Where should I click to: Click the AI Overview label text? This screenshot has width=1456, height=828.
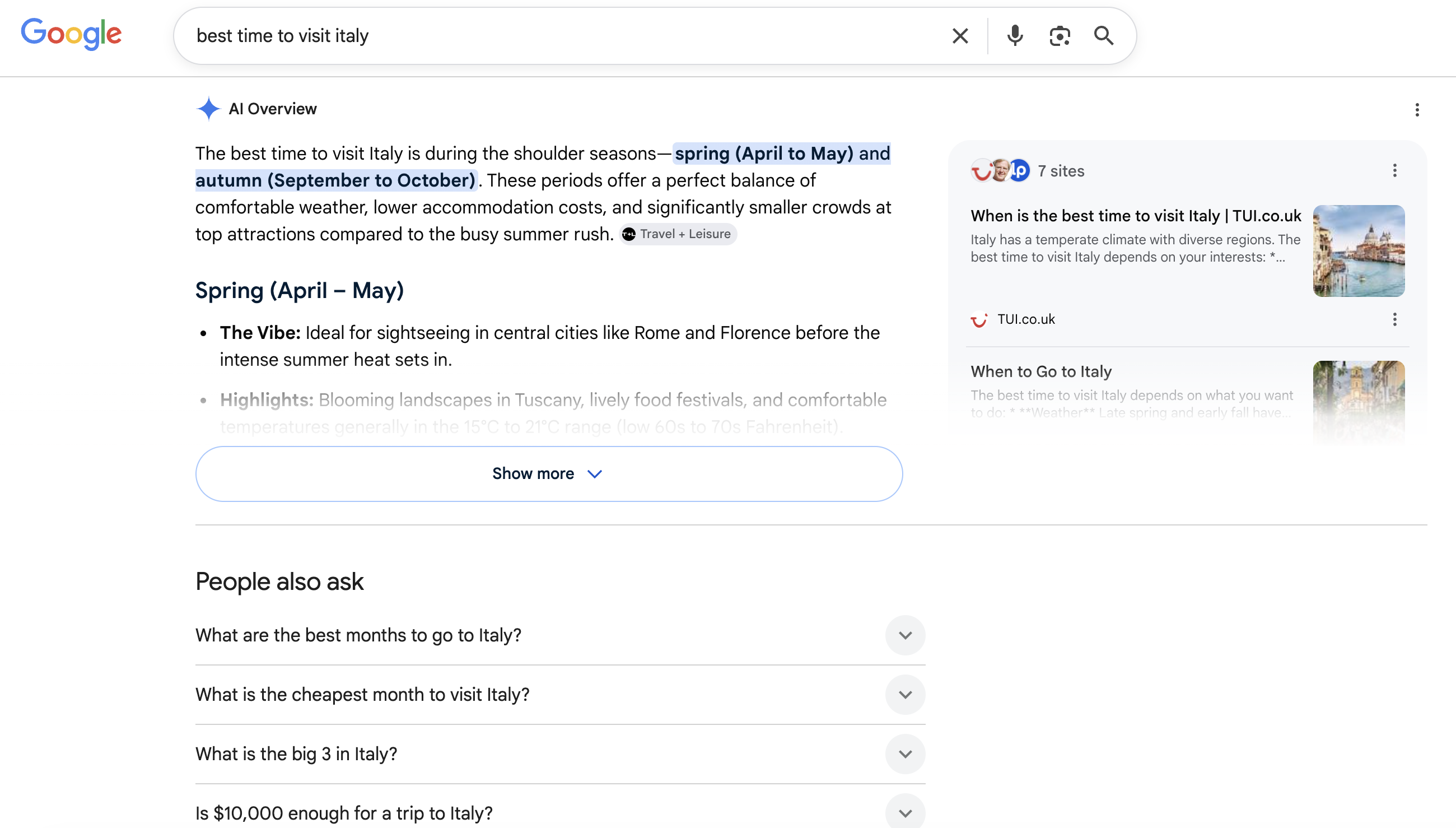click(x=272, y=109)
